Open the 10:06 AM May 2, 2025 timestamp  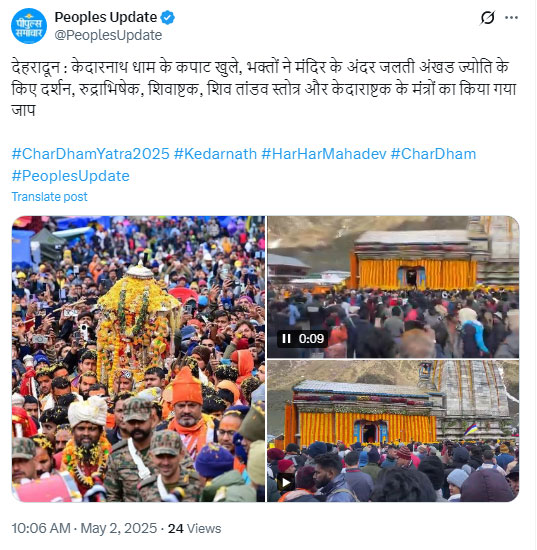84,529
